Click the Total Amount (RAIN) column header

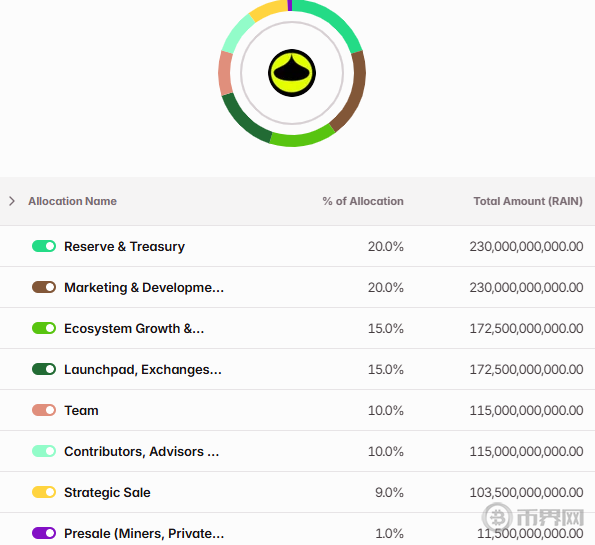[x=528, y=201]
